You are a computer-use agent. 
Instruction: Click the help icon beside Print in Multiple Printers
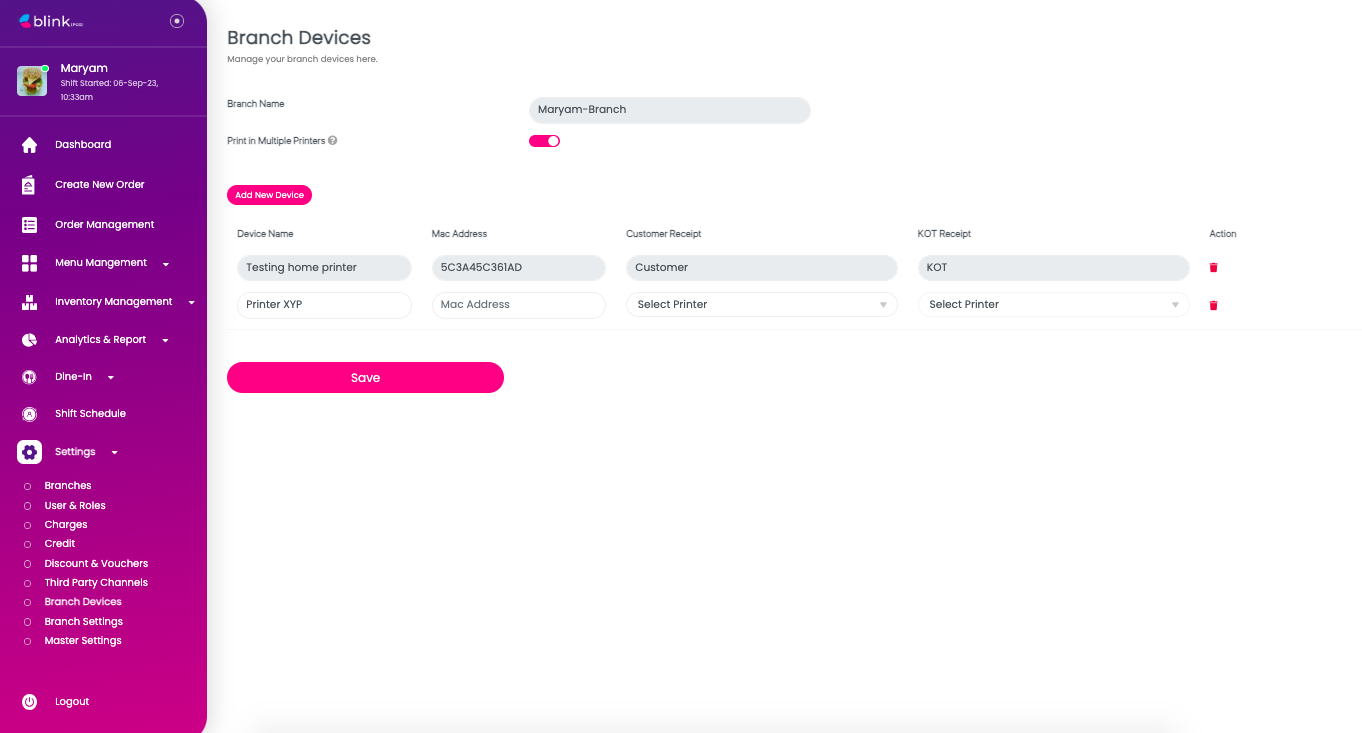click(x=333, y=141)
